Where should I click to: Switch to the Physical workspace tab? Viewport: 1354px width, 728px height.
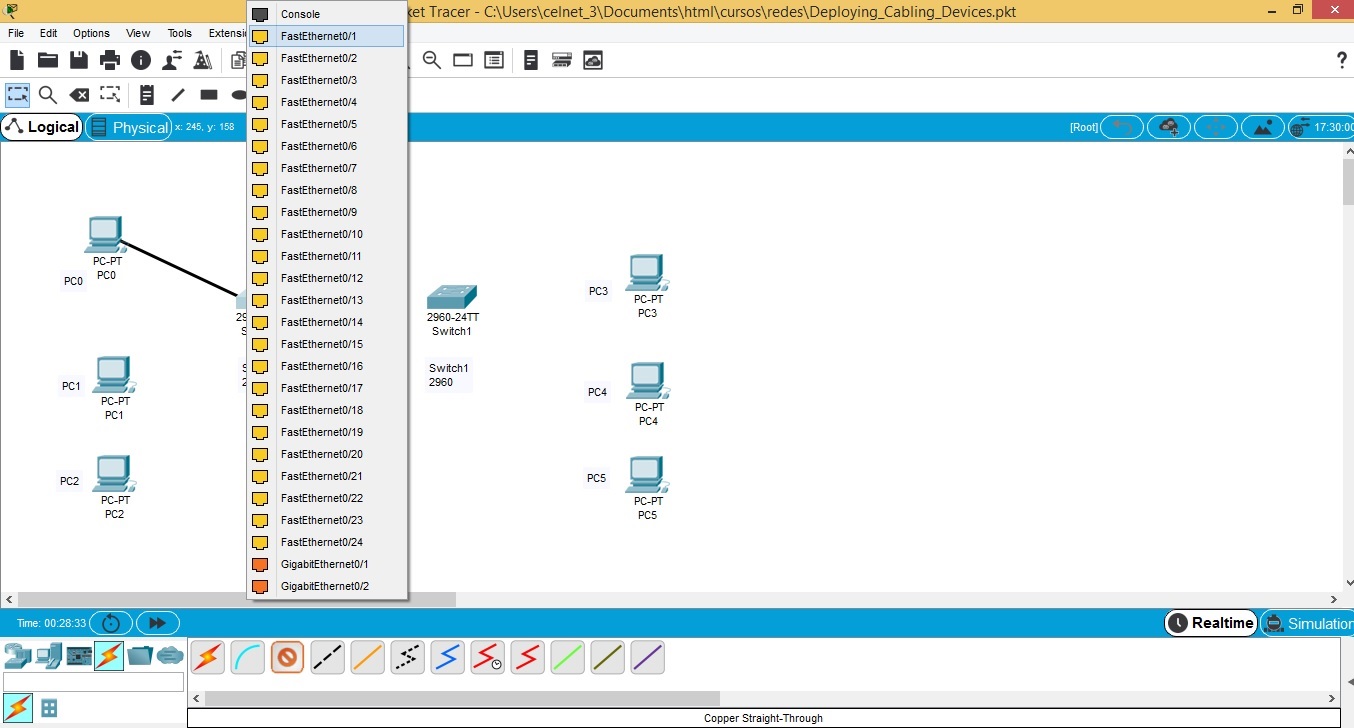click(x=129, y=127)
